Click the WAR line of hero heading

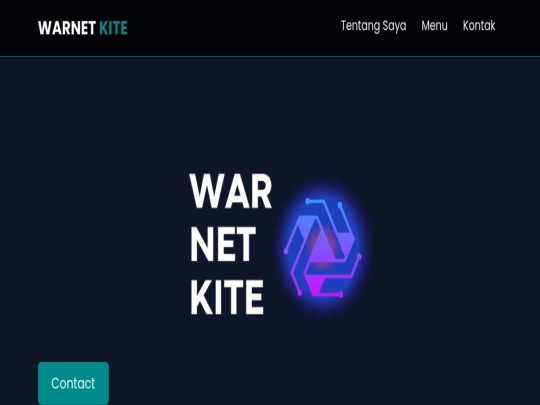231,191
